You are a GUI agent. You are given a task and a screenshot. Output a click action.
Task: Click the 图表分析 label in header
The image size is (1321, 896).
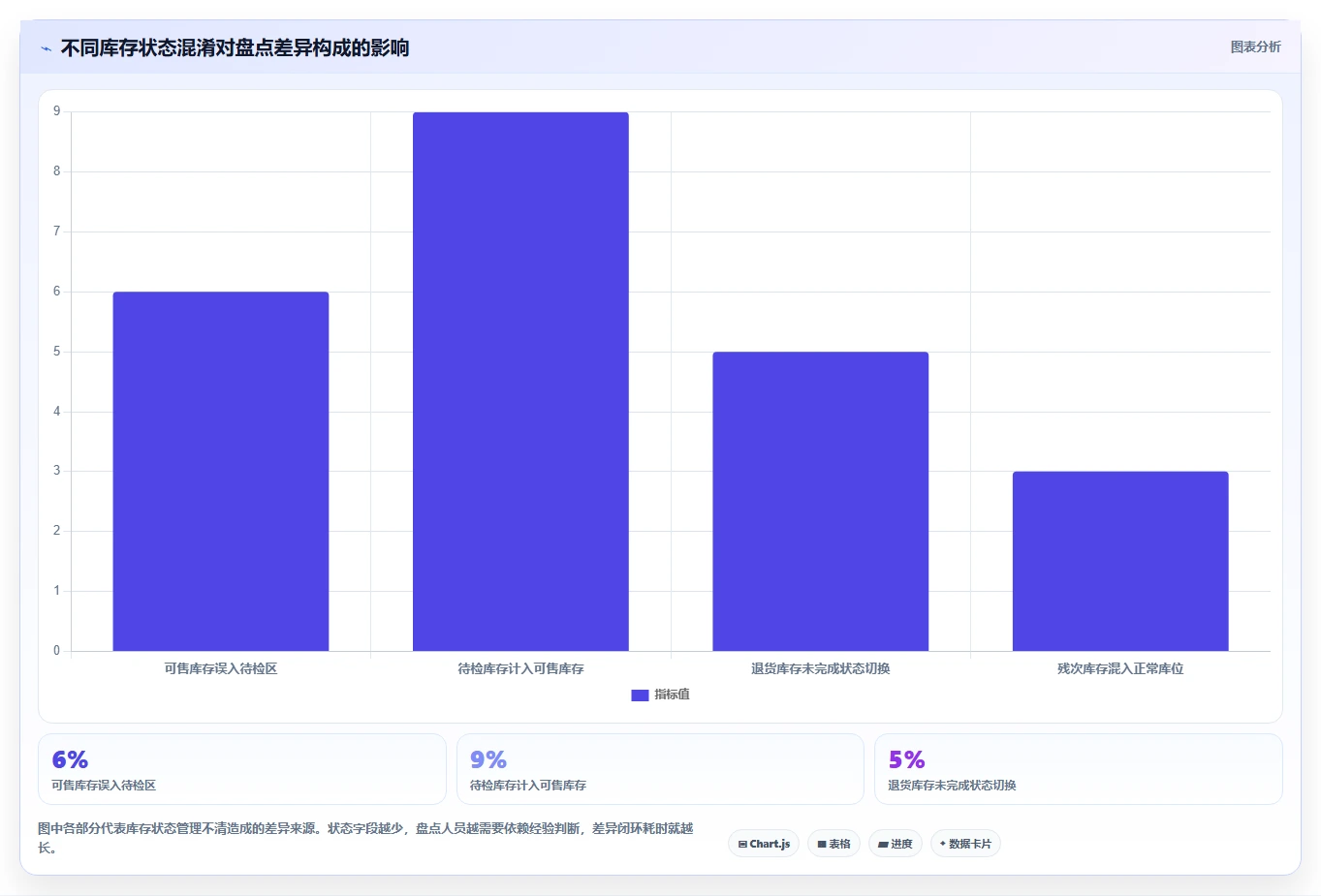pyautogui.click(x=1255, y=46)
